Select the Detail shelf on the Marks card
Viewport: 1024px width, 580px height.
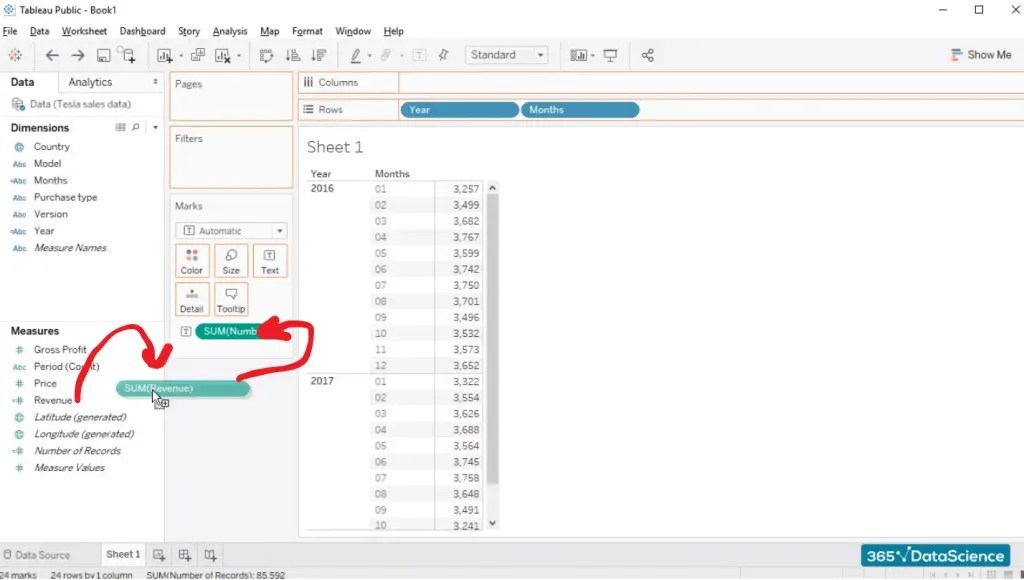[x=192, y=298]
